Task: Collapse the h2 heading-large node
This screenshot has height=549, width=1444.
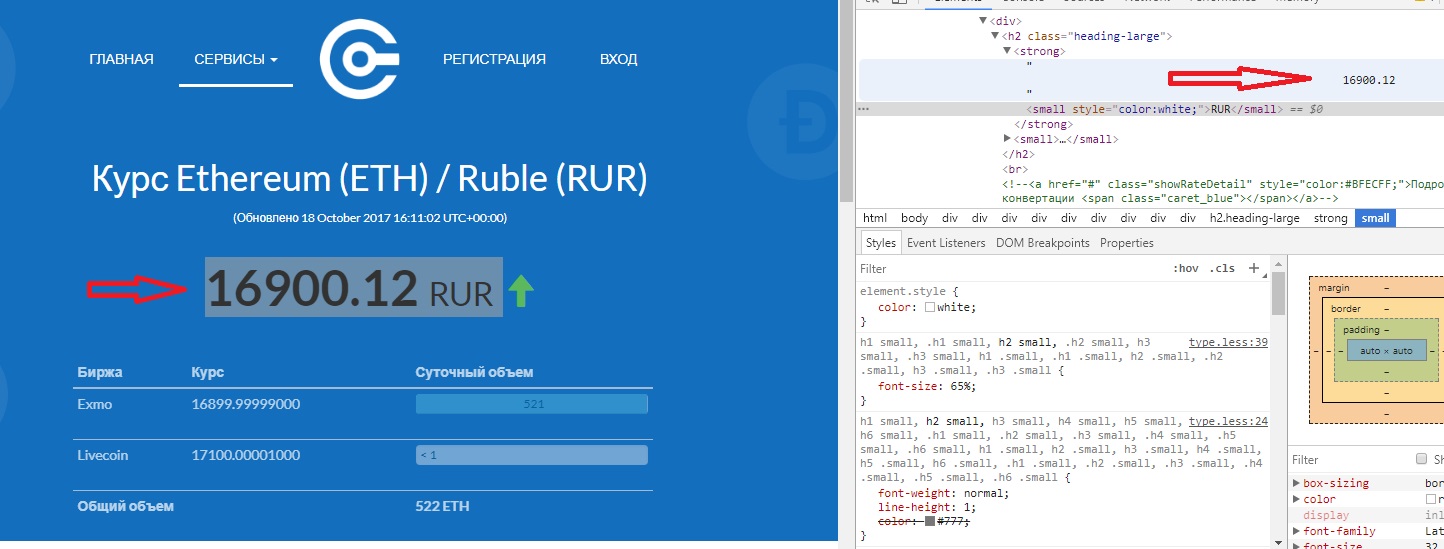Action: 995,35
